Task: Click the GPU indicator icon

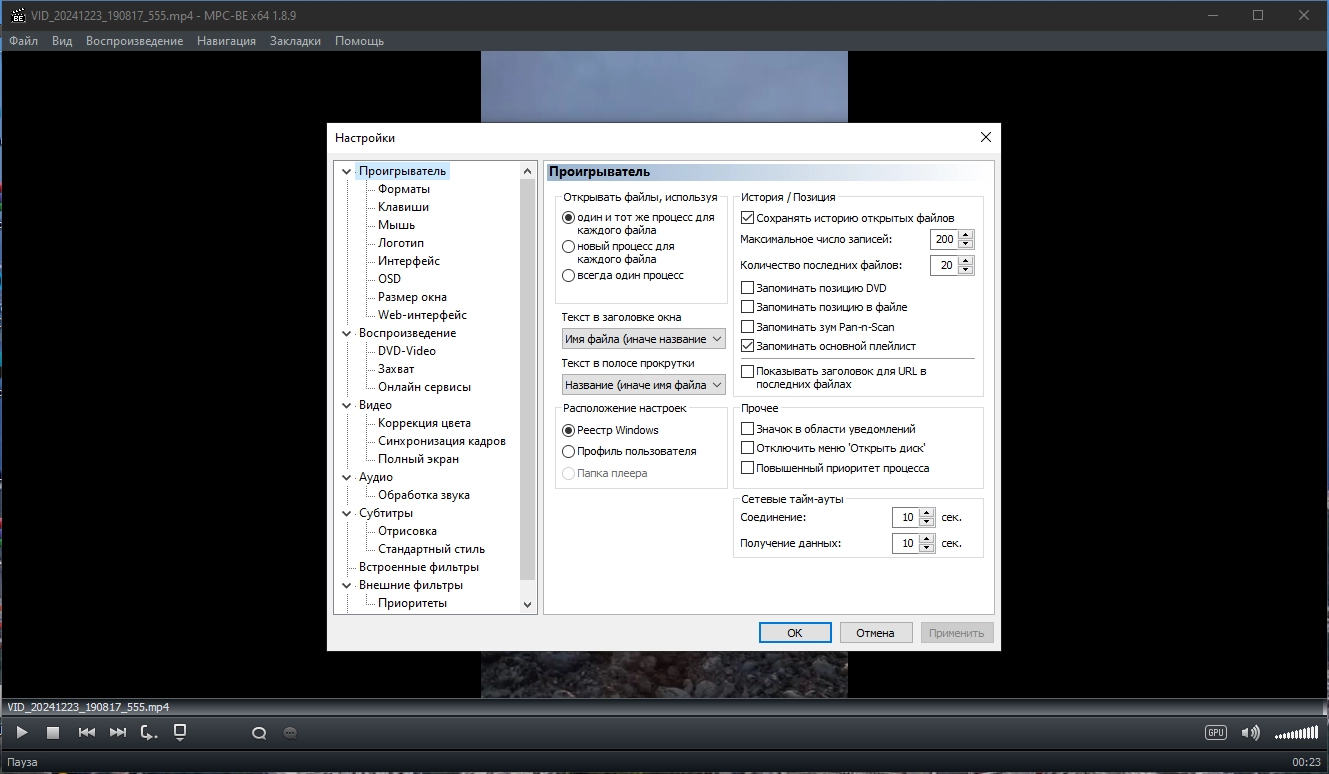Action: coord(1215,733)
